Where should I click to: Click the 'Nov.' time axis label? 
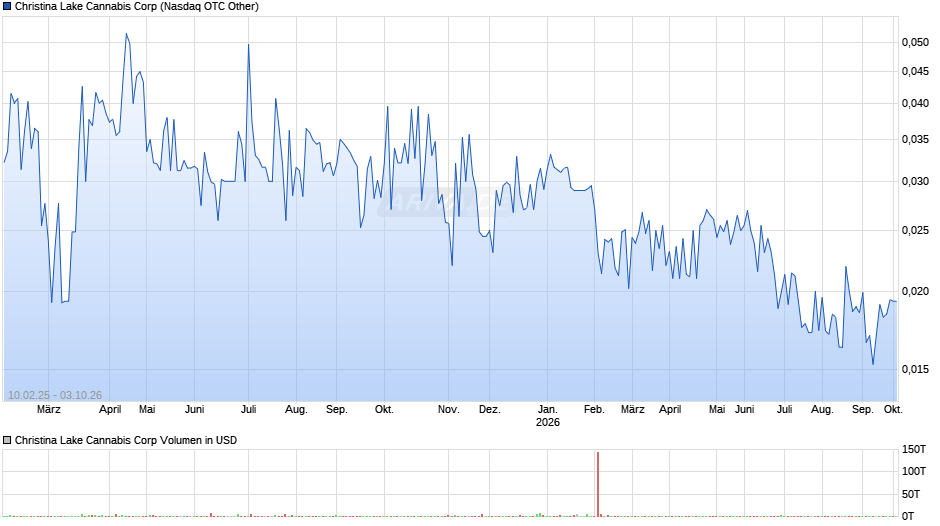point(448,410)
